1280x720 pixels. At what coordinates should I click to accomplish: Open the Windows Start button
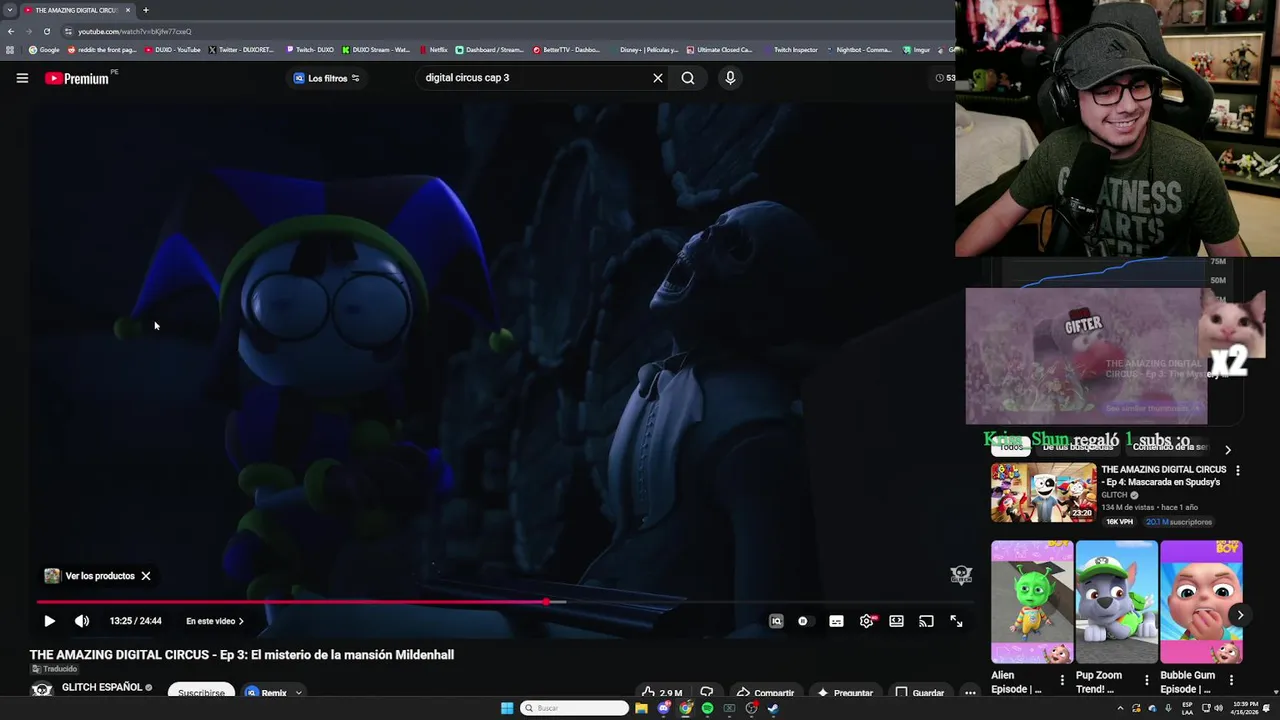tap(507, 708)
